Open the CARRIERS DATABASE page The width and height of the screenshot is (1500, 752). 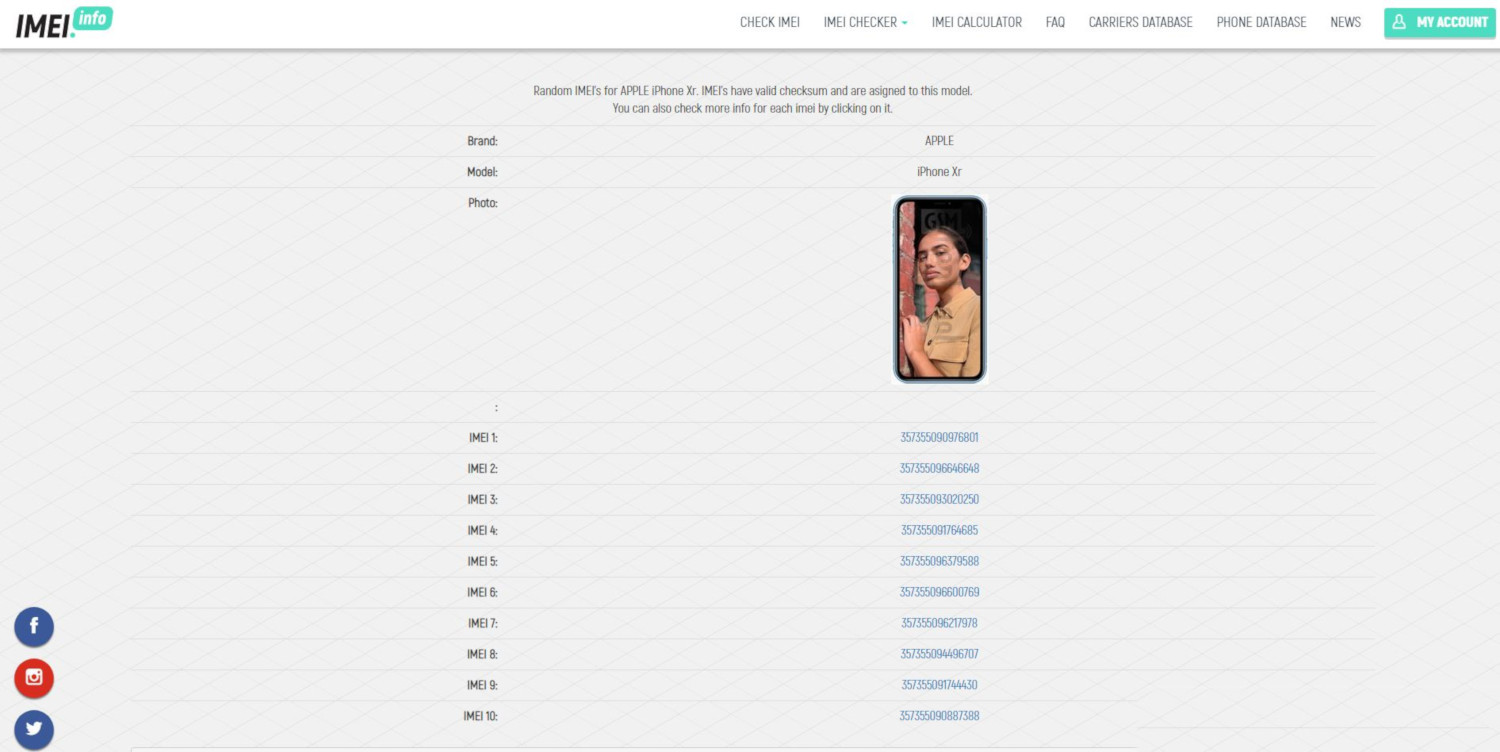click(1140, 21)
